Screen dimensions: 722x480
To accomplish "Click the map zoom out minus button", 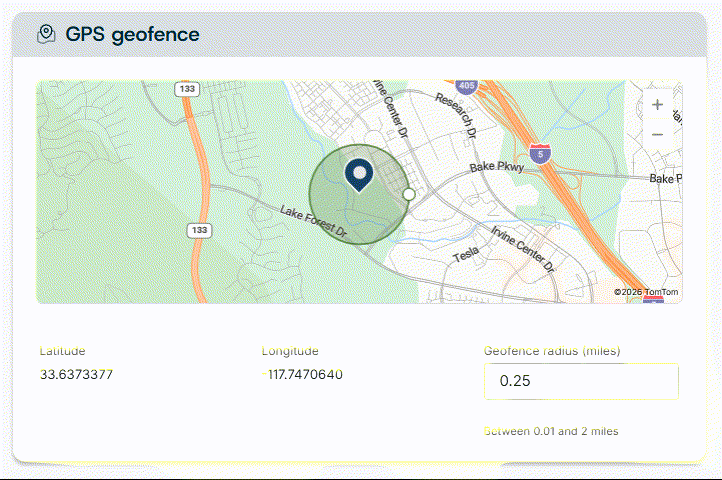I will pyautogui.click(x=657, y=135).
